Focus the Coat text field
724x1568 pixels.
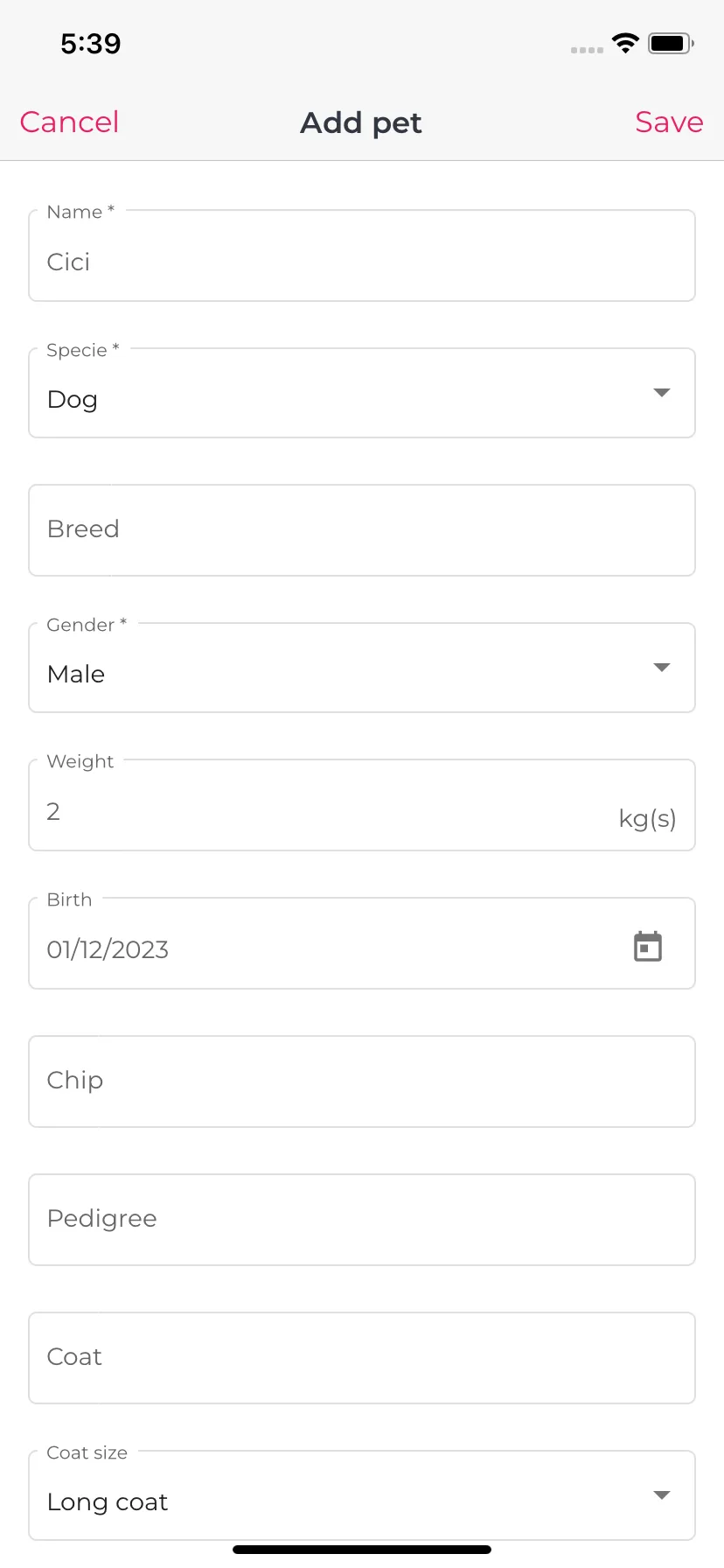click(x=362, y=1358)
